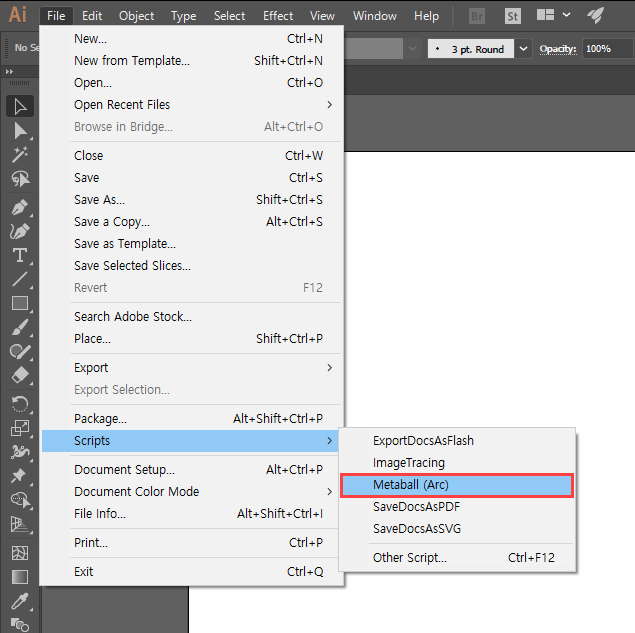
Task: Open the Arrange Documents dropdown arrow
Action: point(567,15)
